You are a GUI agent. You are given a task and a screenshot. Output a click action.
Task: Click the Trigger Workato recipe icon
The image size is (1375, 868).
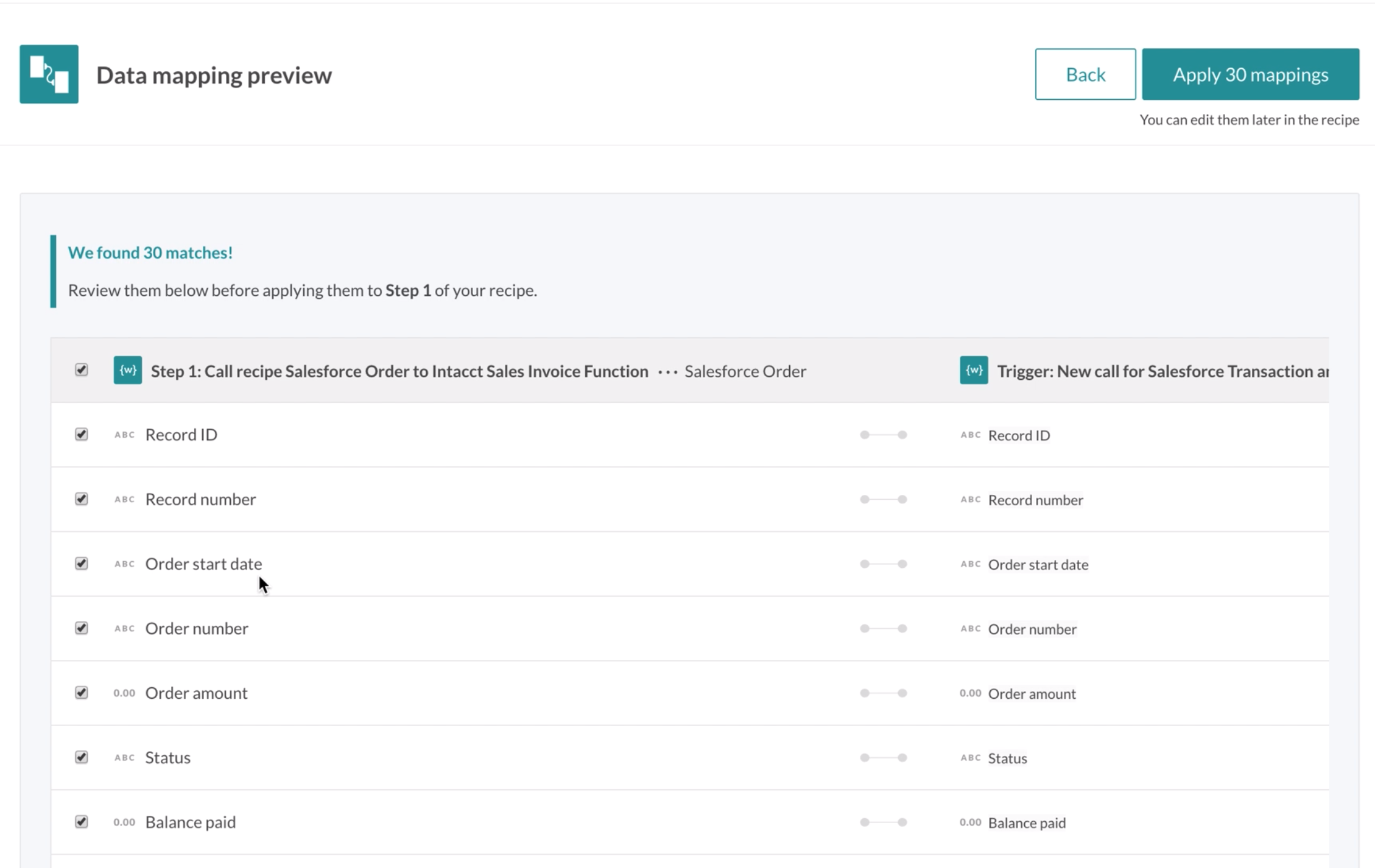[x=974, y=370]
